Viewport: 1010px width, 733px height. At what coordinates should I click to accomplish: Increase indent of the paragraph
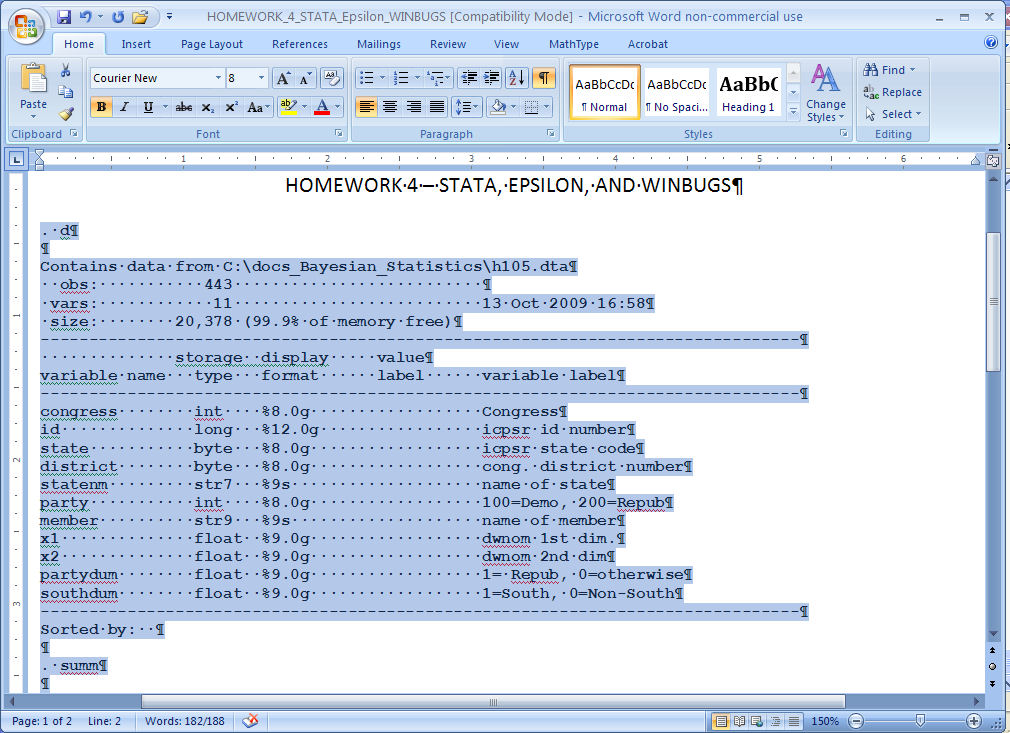[x=491, y=78]
